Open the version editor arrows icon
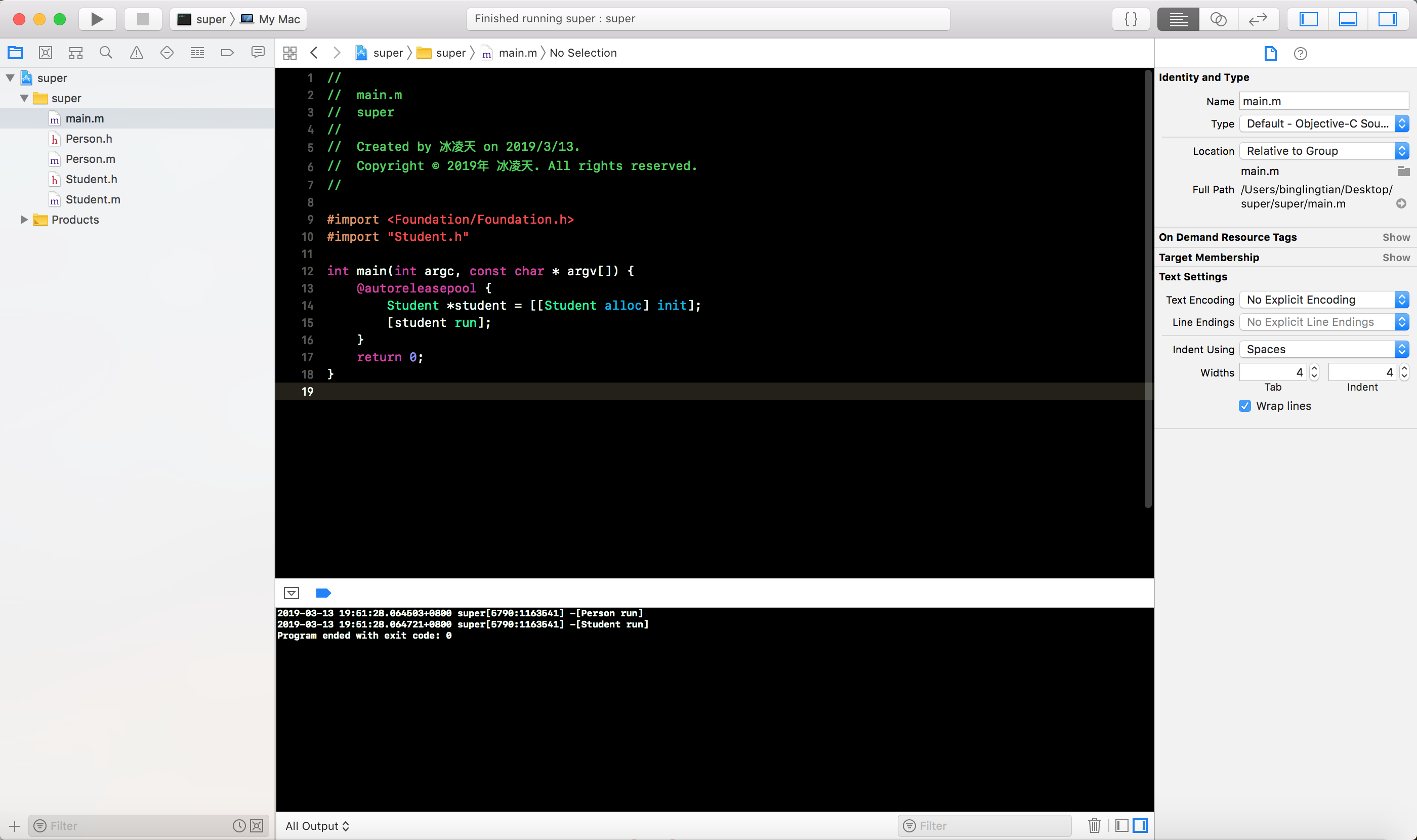 (x=1258, y=19)
